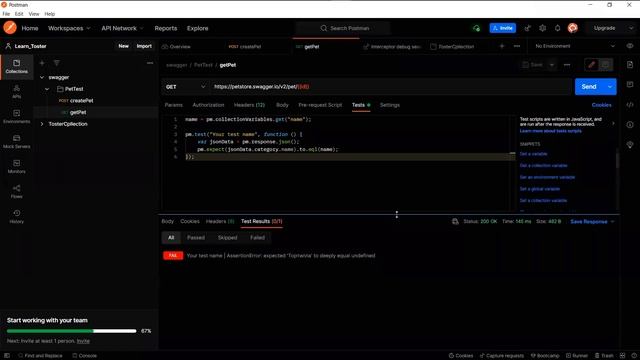Image resolution: width=640 pixels, height=360 pixels.
Task: Open the File menu
Action: click(x=6, y=14)
